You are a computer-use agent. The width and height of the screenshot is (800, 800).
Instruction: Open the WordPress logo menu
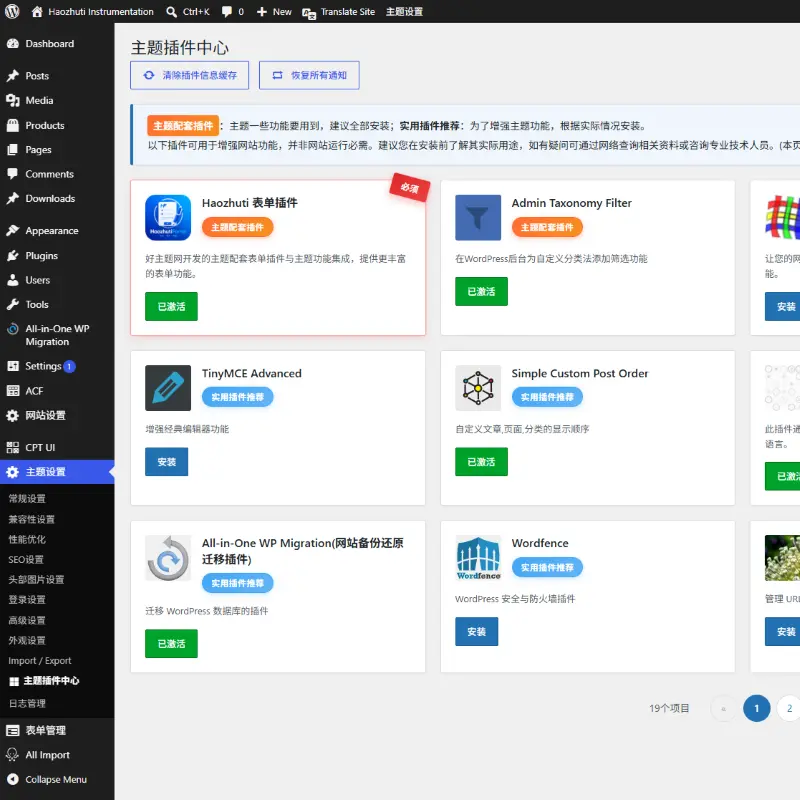12,11
